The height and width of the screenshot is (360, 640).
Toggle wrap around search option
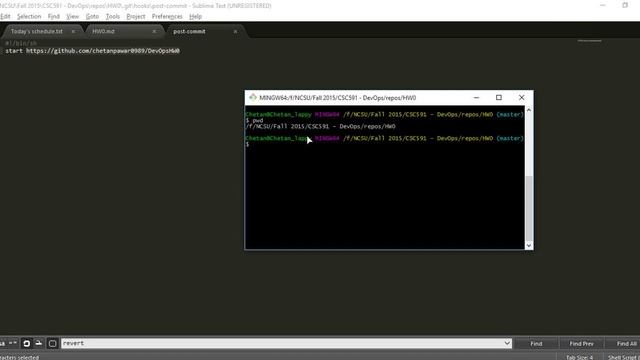coord(27,343)
